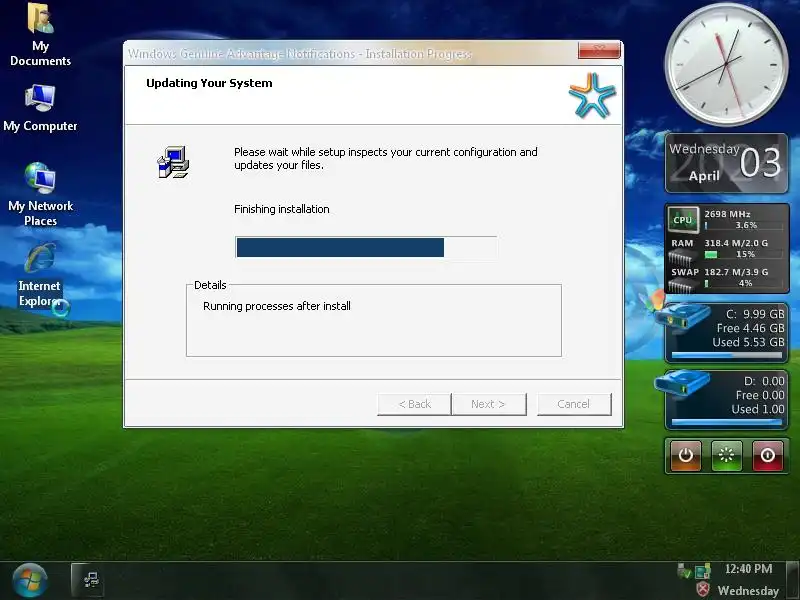Select the Internet Explorer desktop icon
This screenshot has height=600, width=800.
tap(40, 276)
